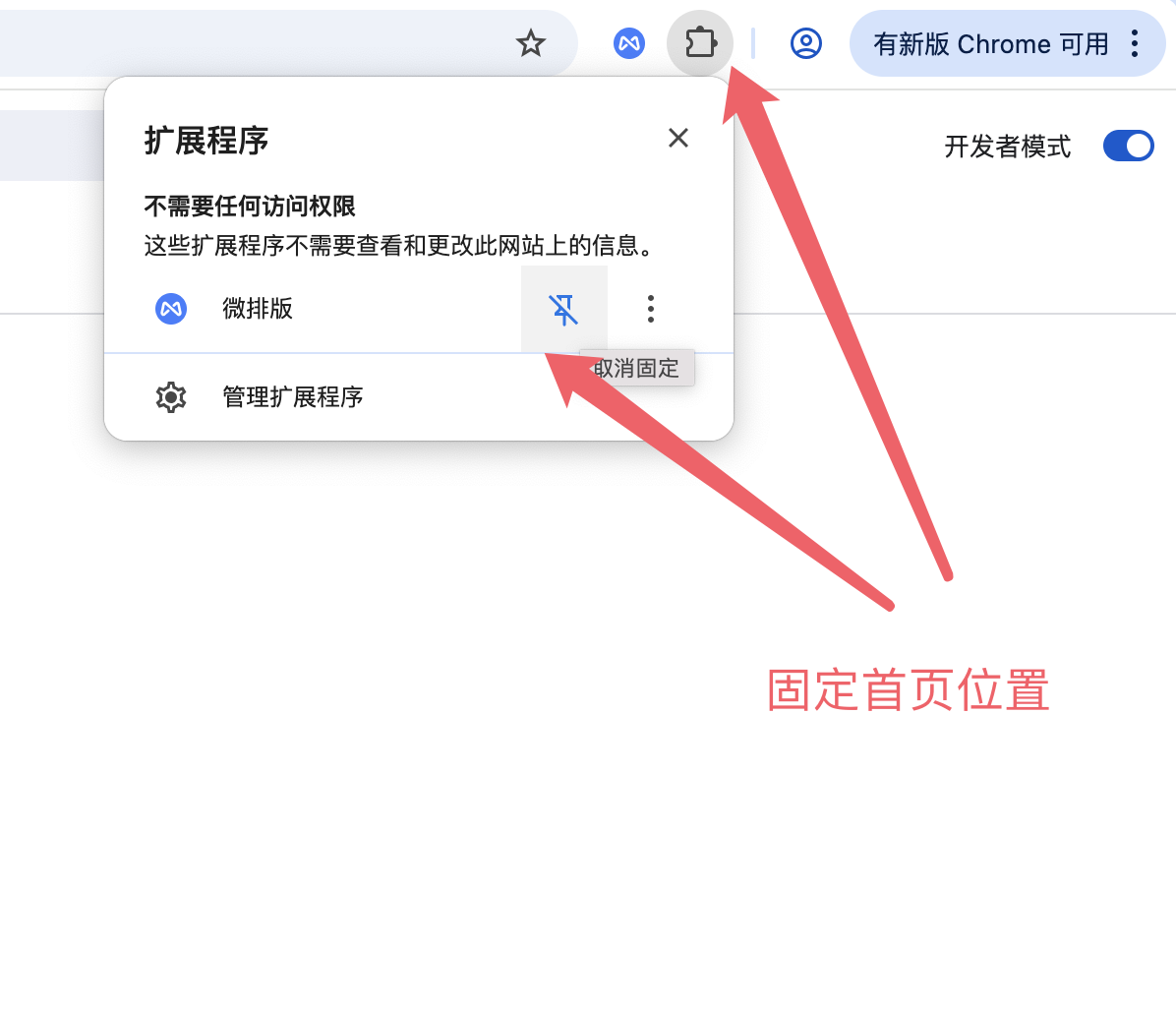Click the bookmark star icon
Viewport: 1176px width, 1011px height.
[530, 43]
